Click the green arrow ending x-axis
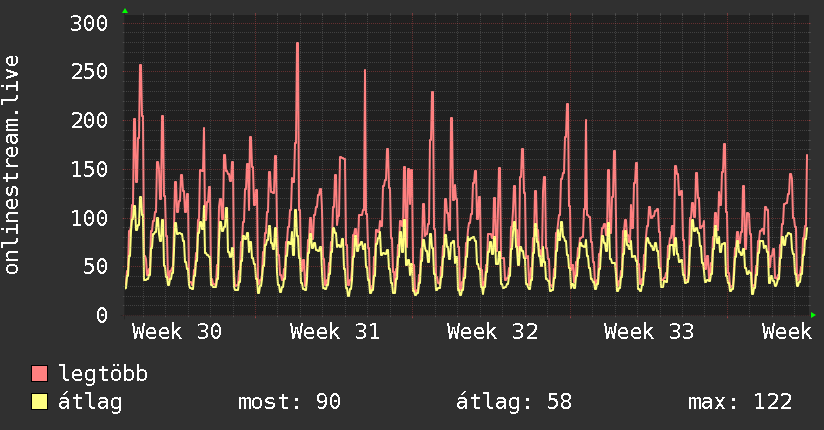Viewport: 824px width, 430px height. pos(813,315)
